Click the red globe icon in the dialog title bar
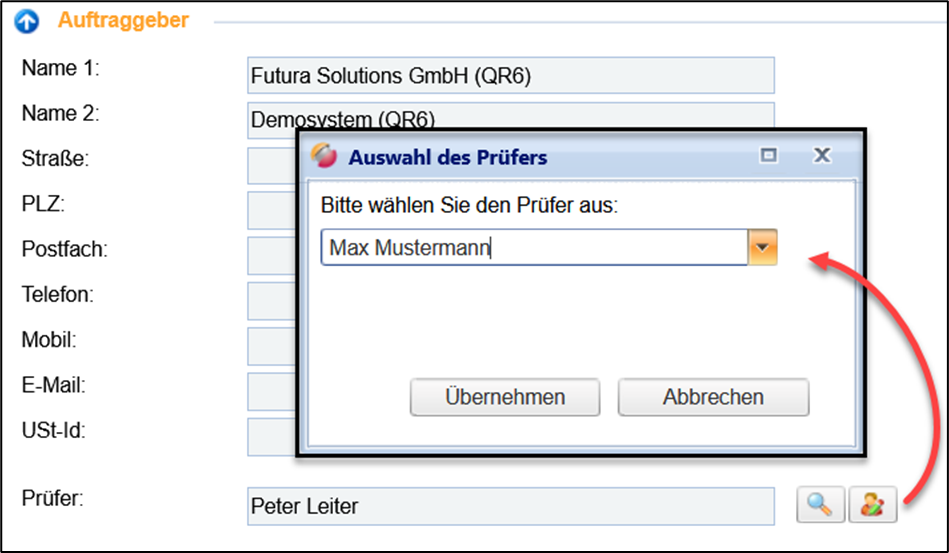This screenshot has height=553, width=949. coord(324,157)
